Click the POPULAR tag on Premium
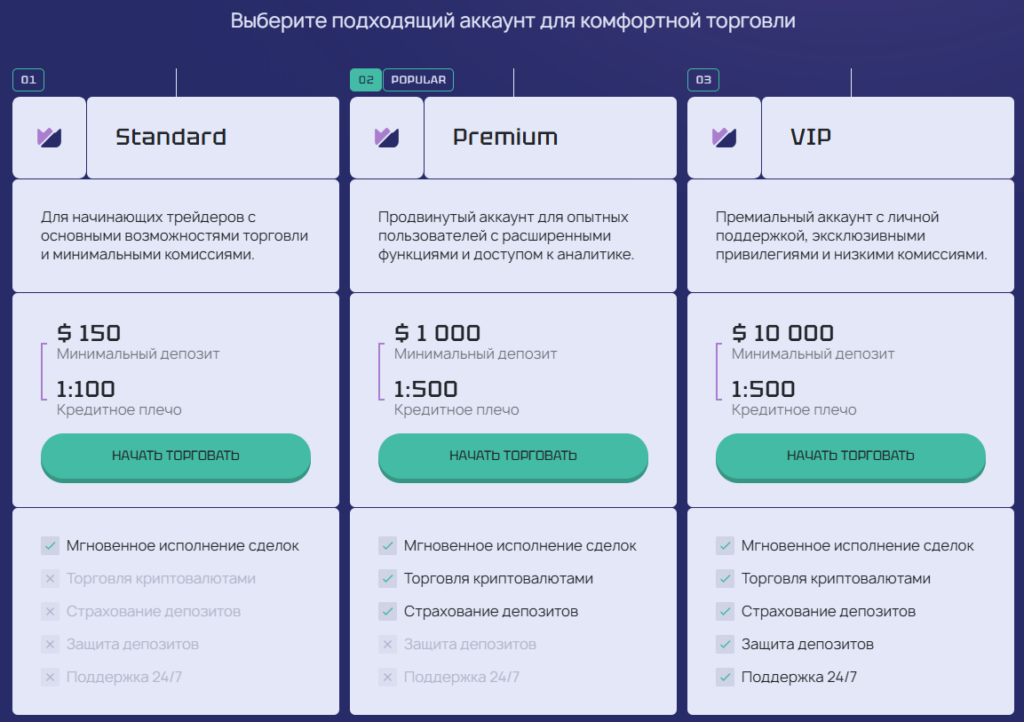Screen dimensions: 1024x722 coord(418,80)
